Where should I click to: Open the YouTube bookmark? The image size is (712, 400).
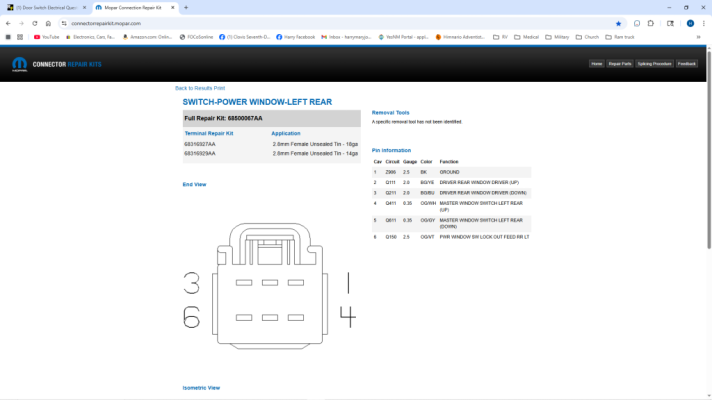pos(47,37)
